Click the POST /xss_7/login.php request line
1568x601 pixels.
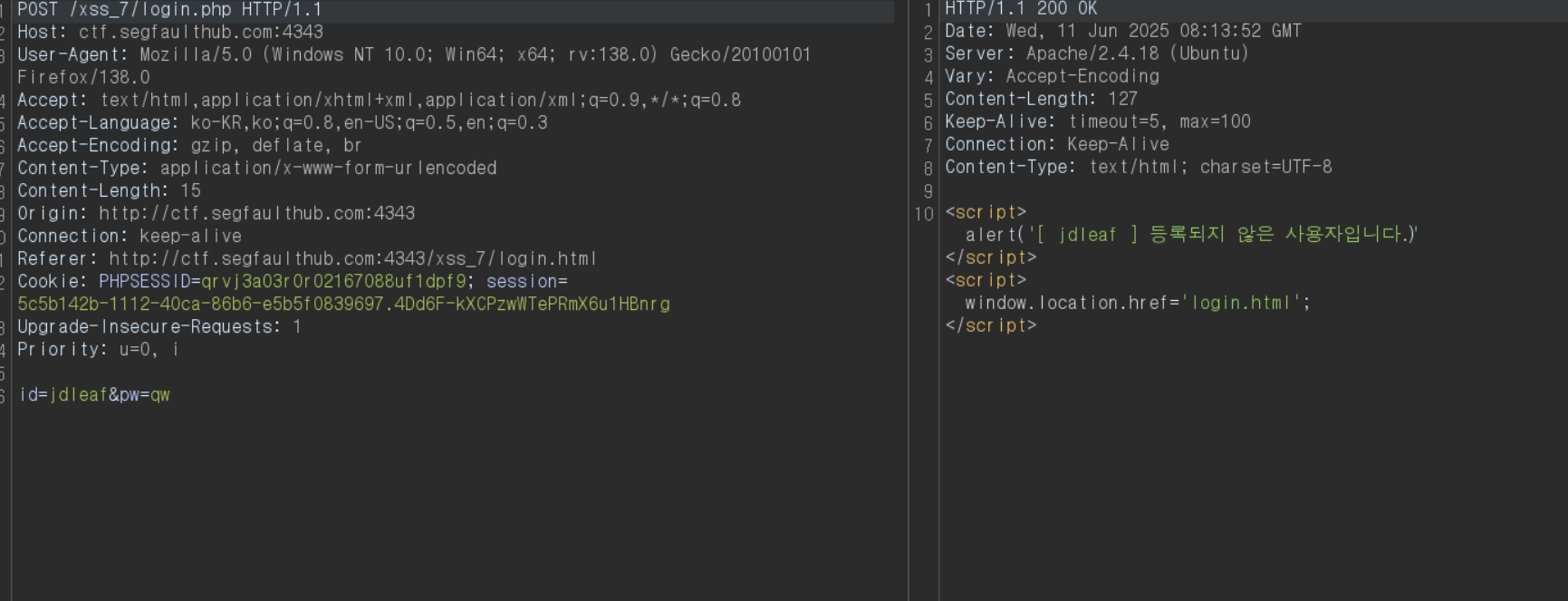tap(169, 9)
